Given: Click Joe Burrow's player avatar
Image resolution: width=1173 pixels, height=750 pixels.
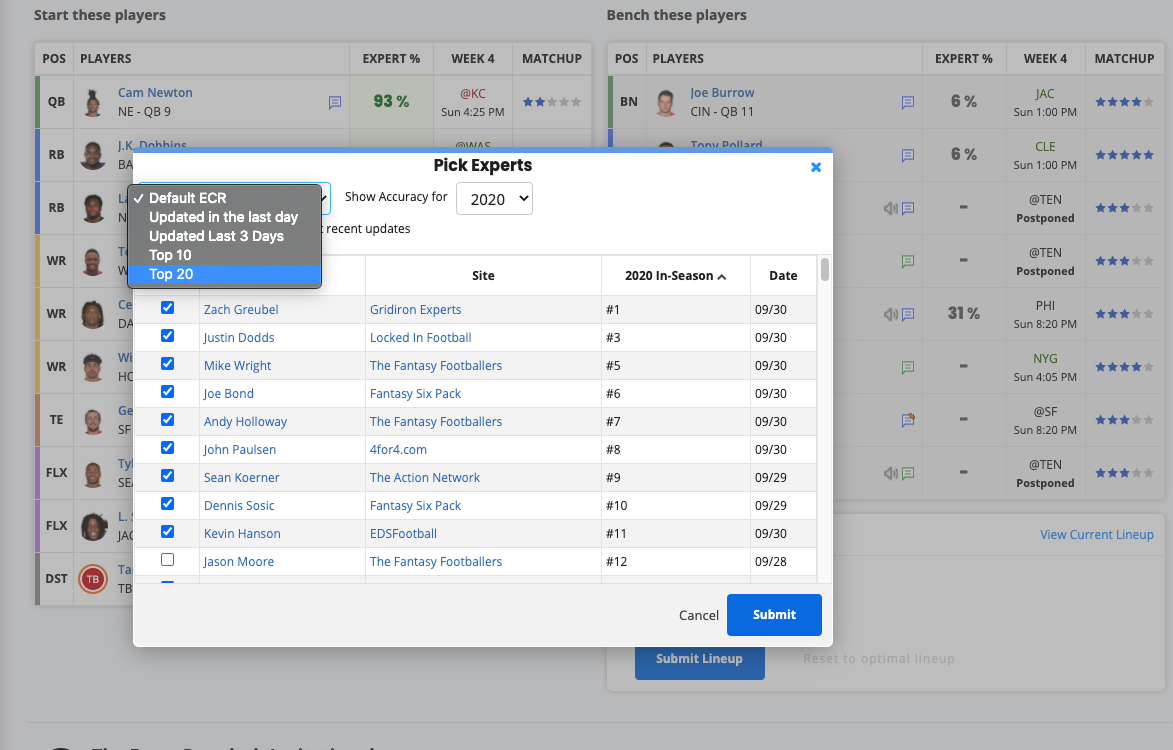Looking at the screenshot, I should pyautogui.click(x=665, y=102).
